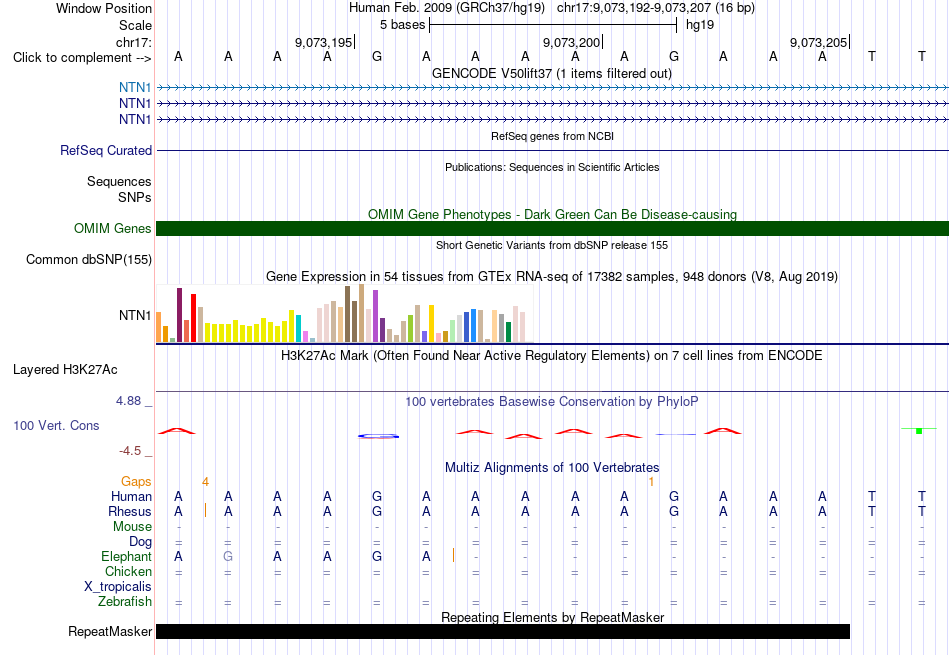Click 'Human Feb. 2009 (GRCh37/hg19)' assembly text
The width and height of the screenshot is (950, 655).
pyautogui.click(x=447, y=8)
